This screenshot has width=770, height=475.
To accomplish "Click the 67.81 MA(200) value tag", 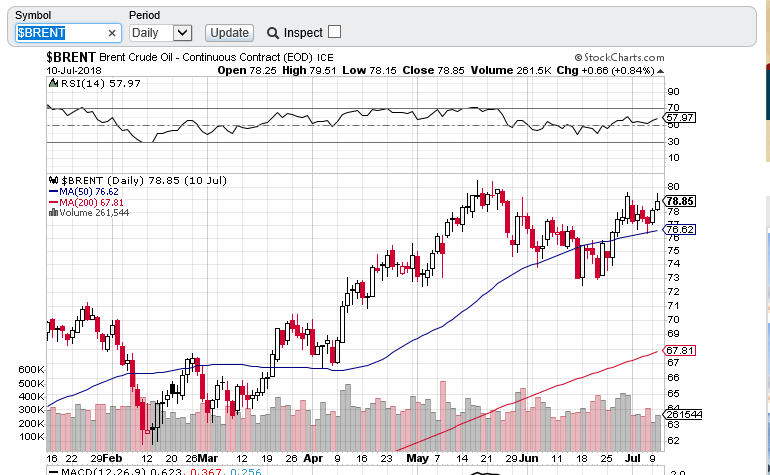I will pyautogui.click(x=679, y=351).
